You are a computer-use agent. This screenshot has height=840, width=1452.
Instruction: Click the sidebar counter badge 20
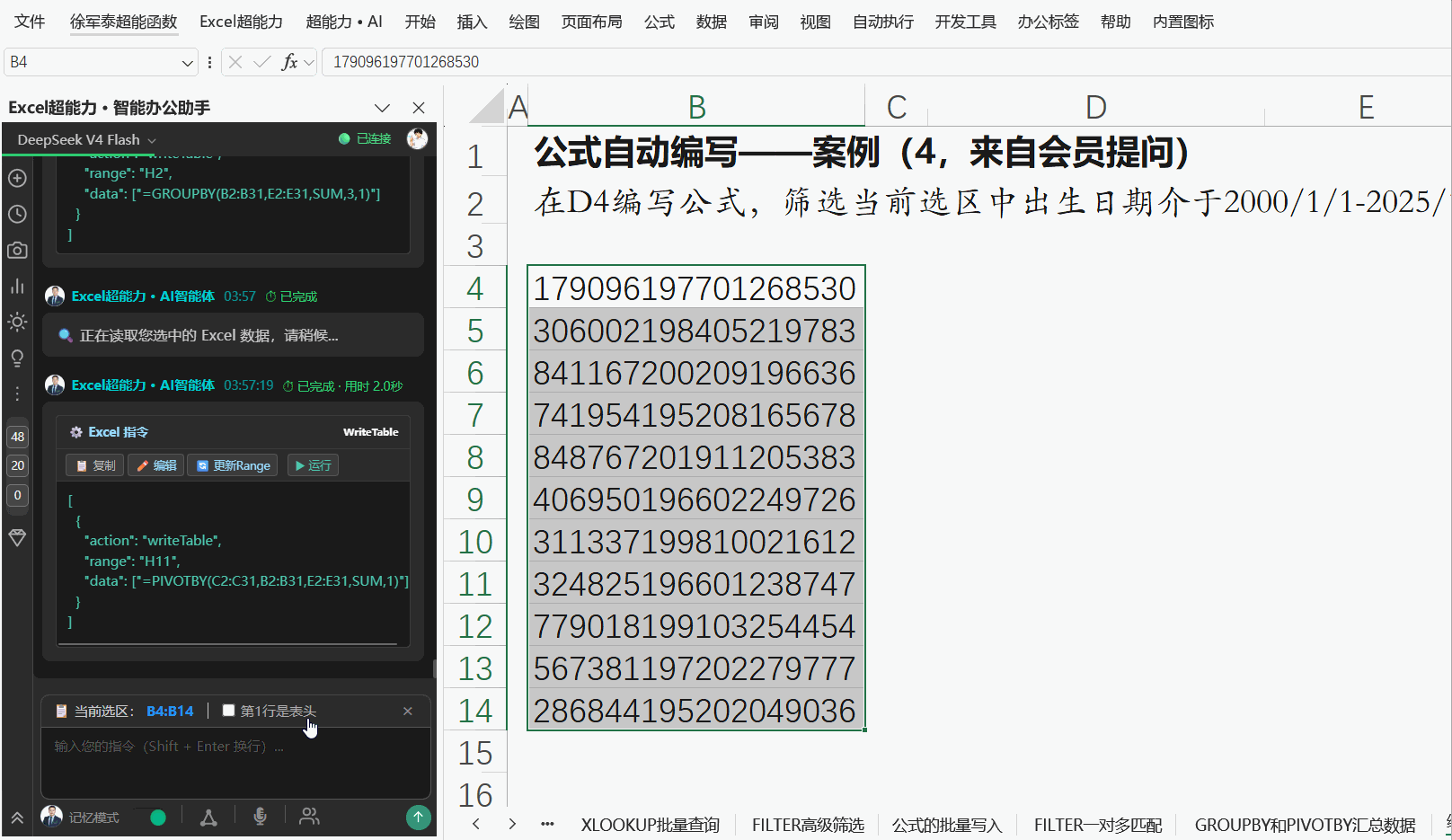click(x=18, y=465)
